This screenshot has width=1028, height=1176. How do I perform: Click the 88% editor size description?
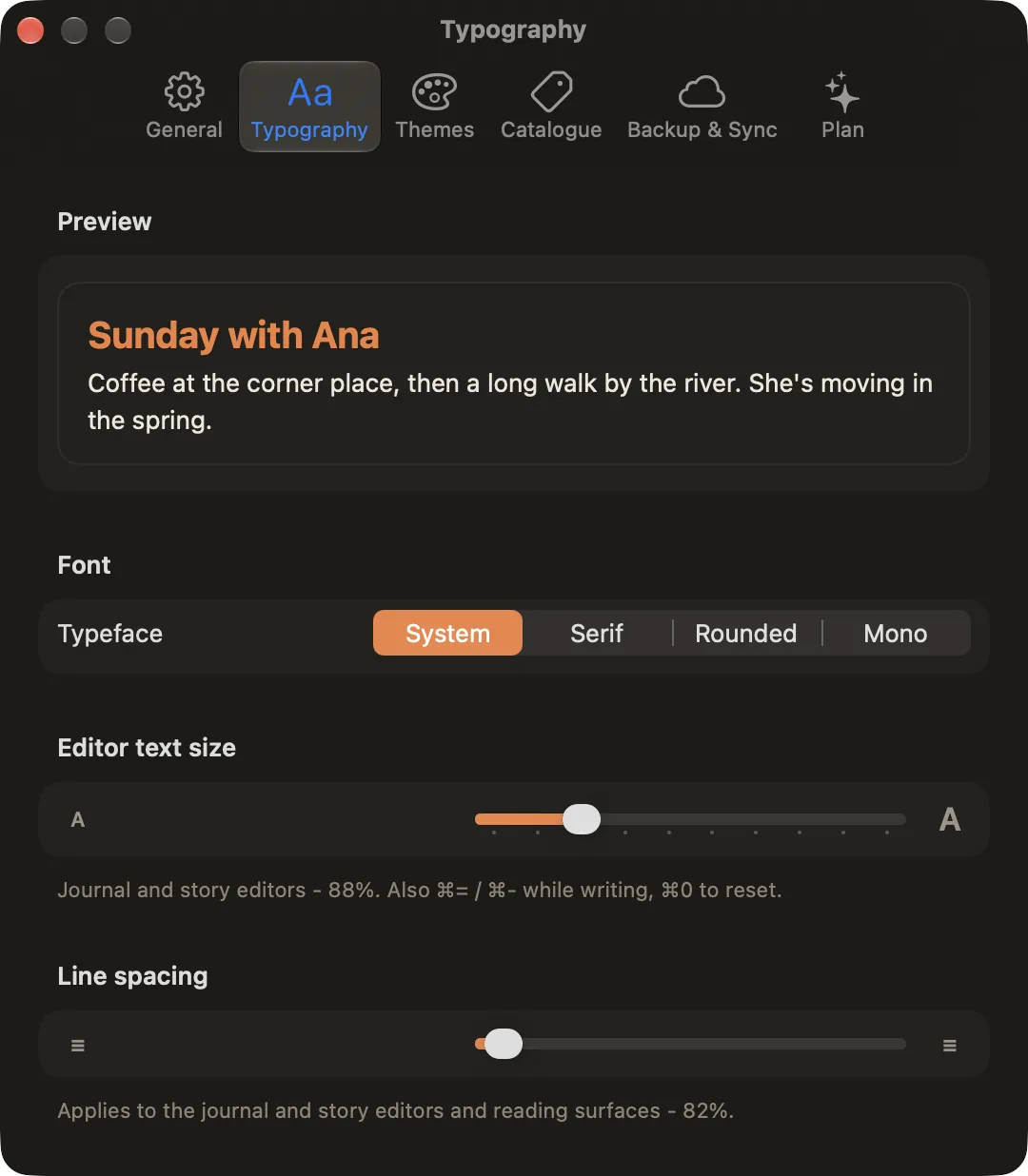pyautogui.click(x=420, y=891)
